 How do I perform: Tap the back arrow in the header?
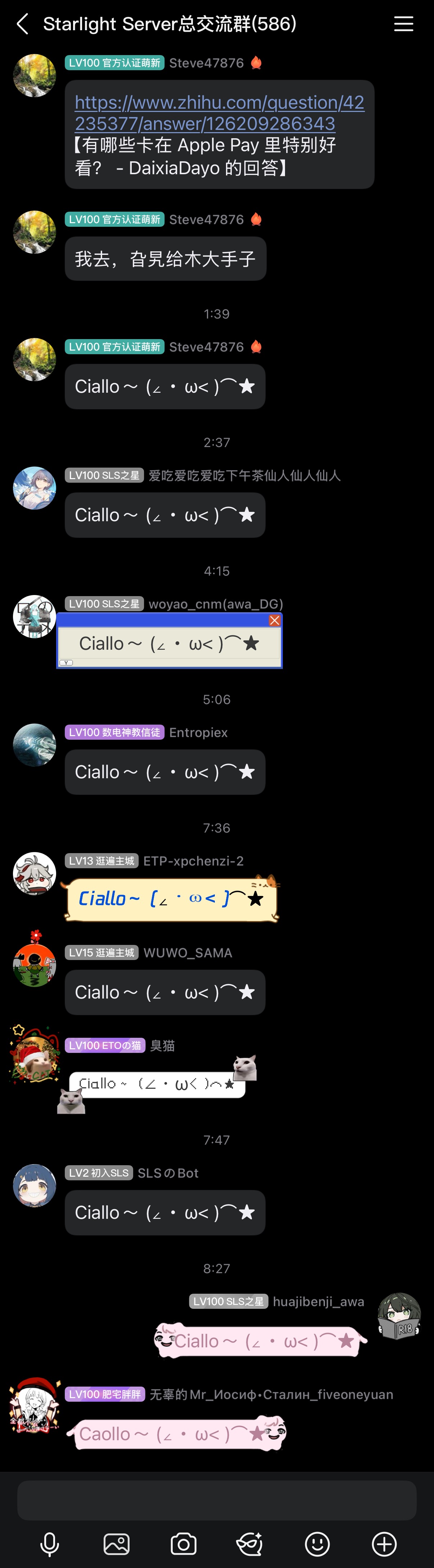23,24
